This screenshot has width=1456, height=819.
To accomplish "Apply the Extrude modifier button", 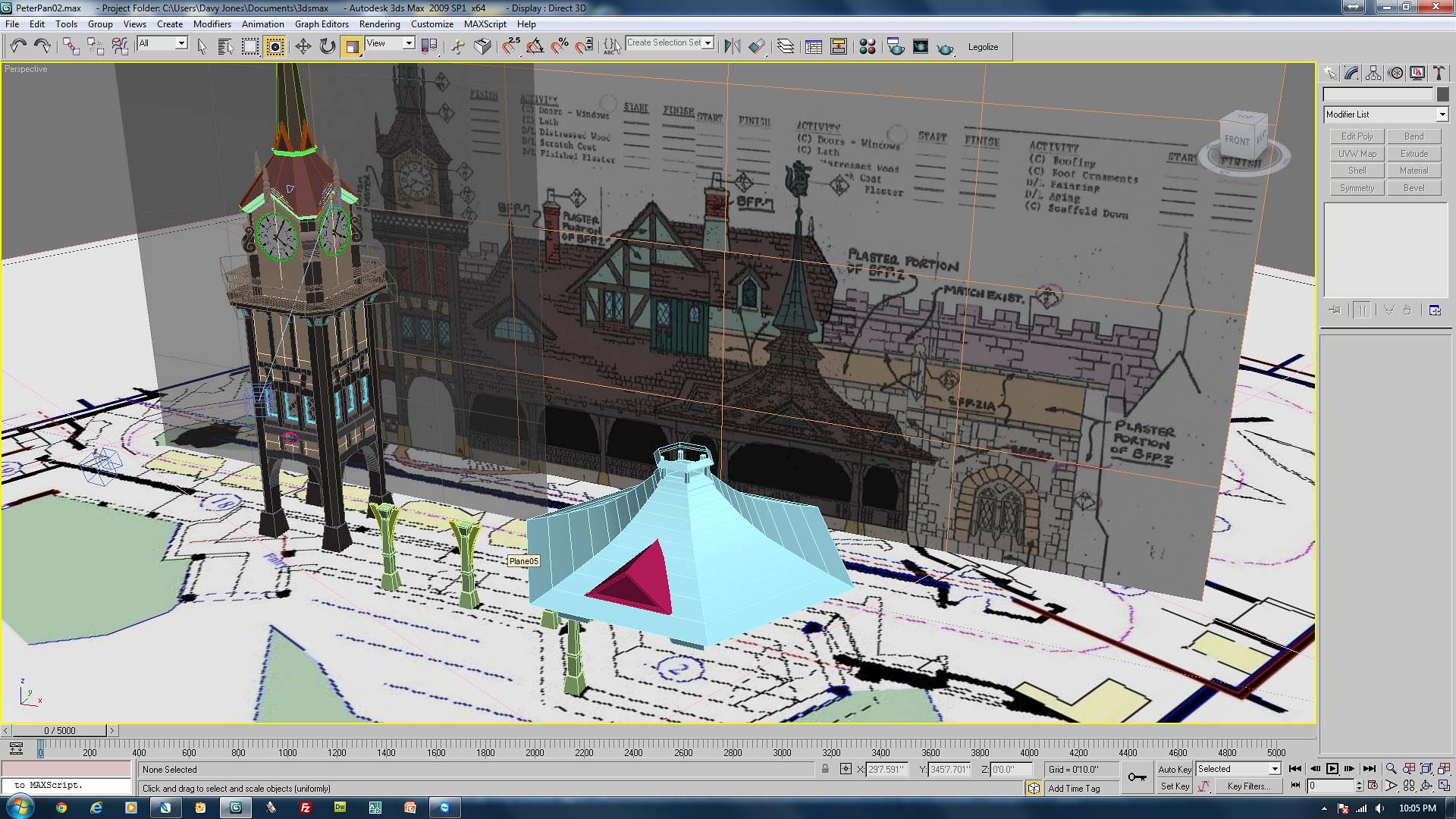I will point(1414,154).
